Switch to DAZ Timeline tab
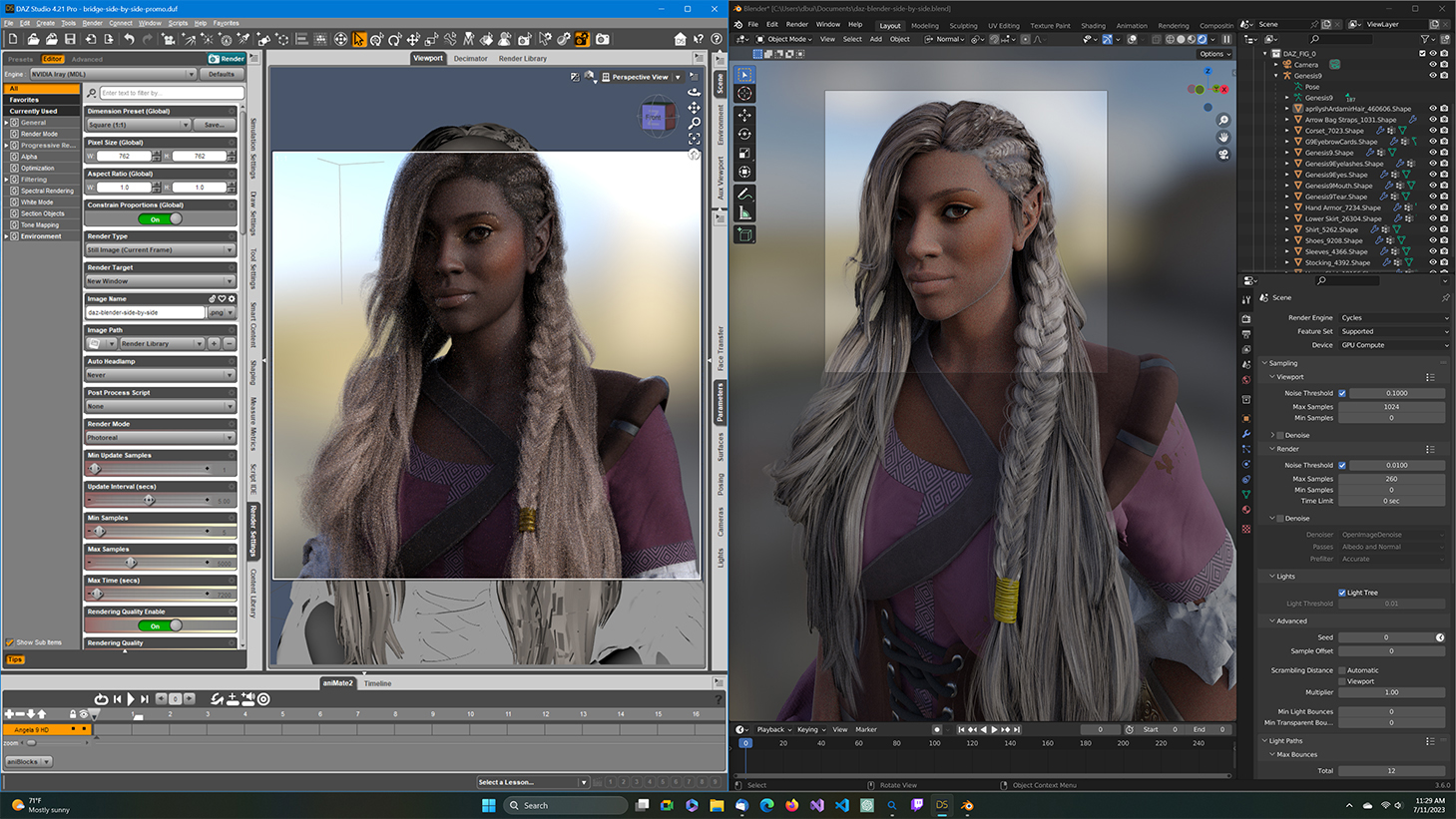The image size is (1456, 819). [x=377, y=683]
